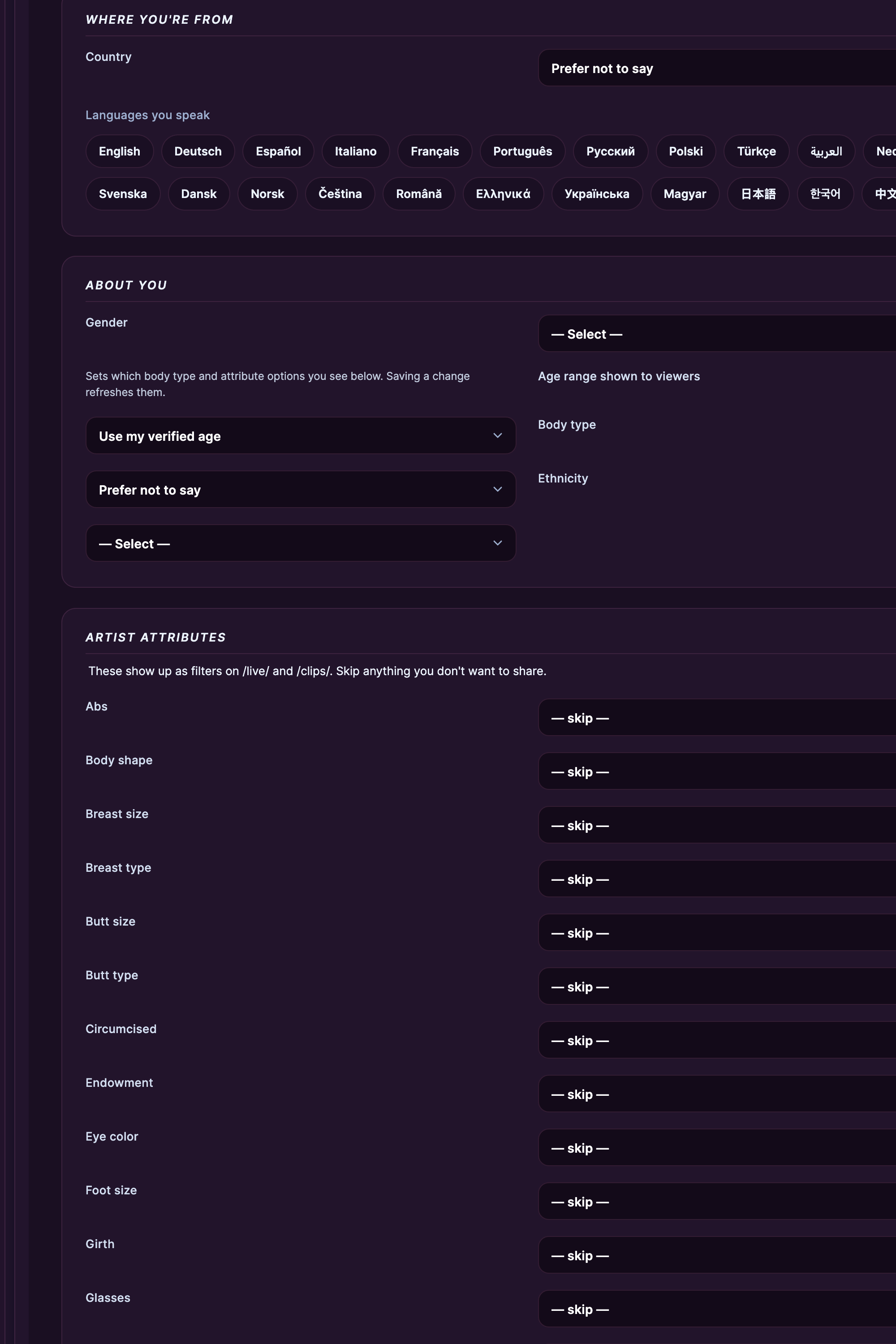Toggle the Polski language chip
896x1344 pixels.
[686, 151]
